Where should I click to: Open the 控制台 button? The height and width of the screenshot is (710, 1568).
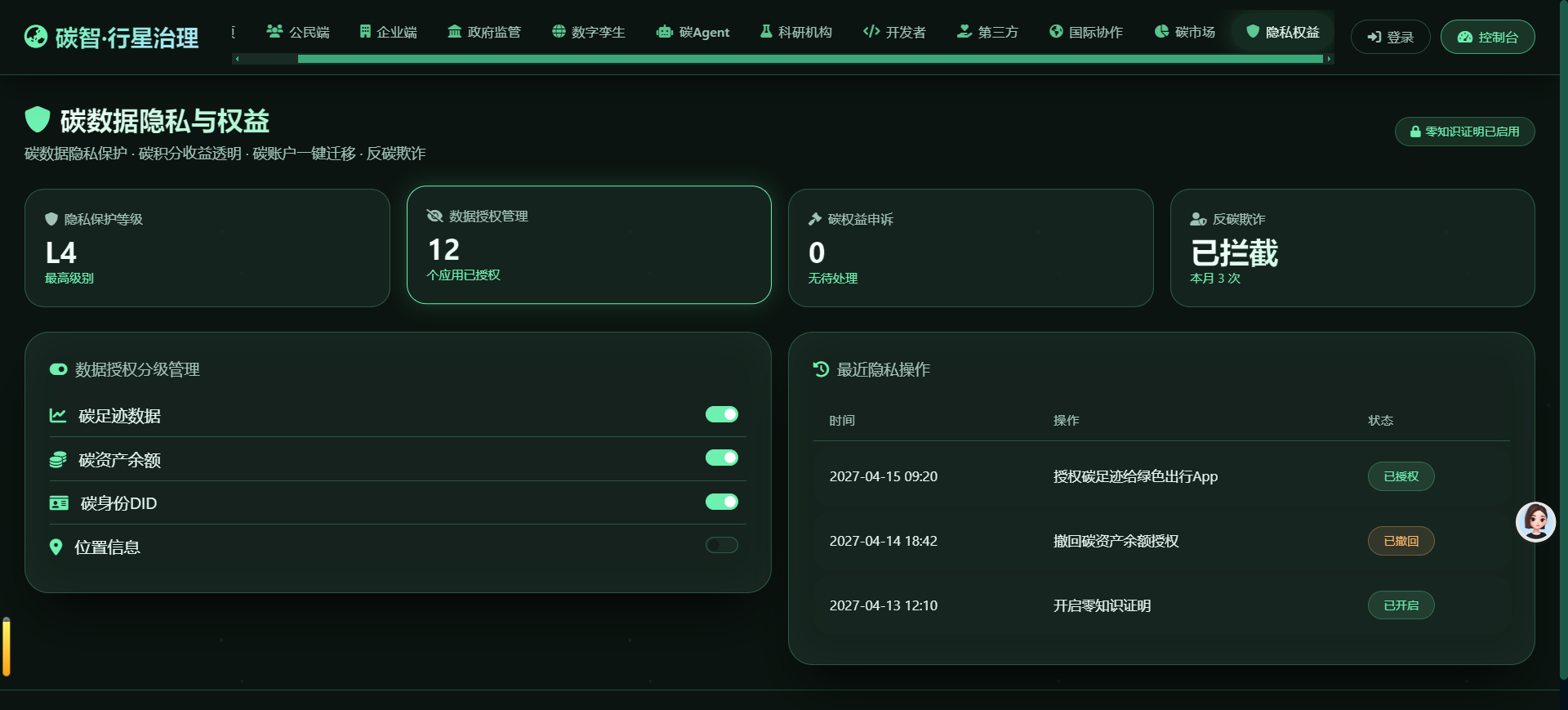point(1488,37)
